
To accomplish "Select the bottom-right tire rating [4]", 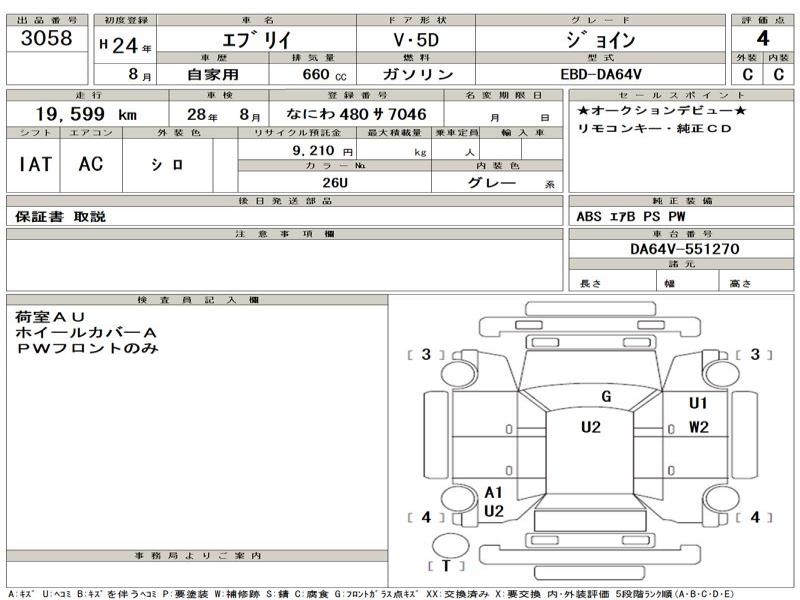I will pyautogui.click(x=755, y=517).
